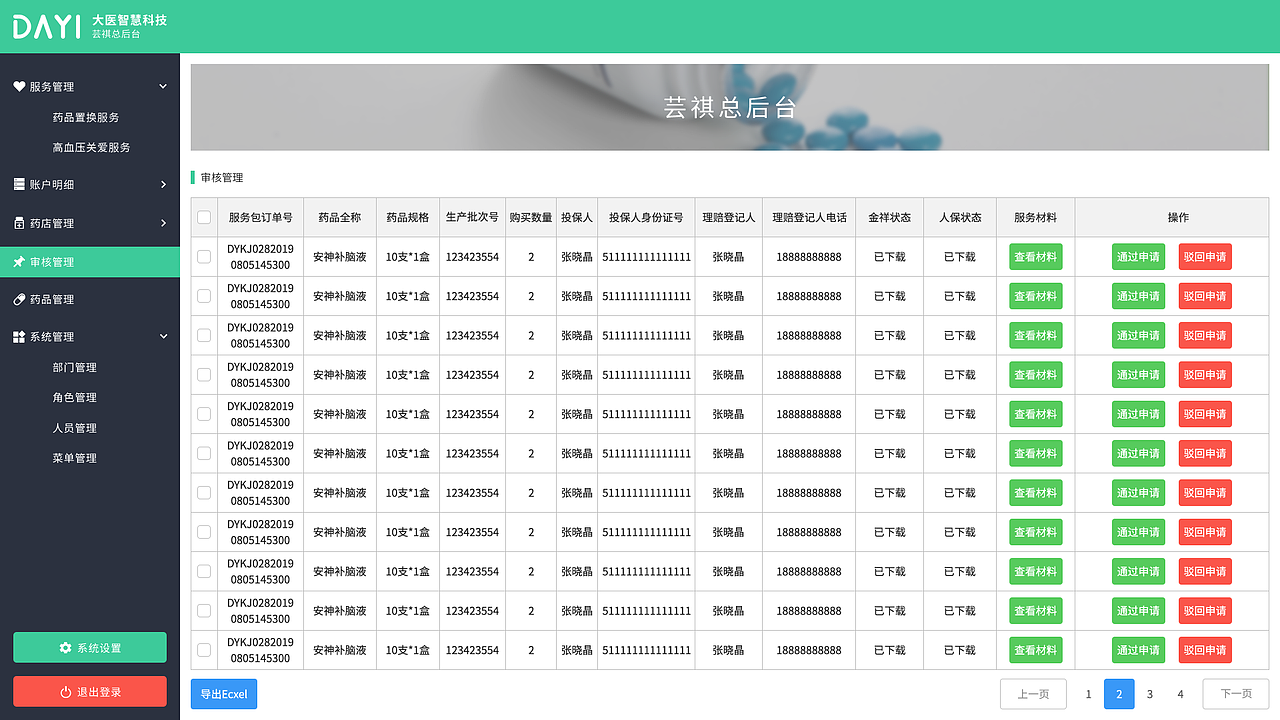The height and width of the screenshot is (720, 1280).
Task: Click the power icon in 退出登录
Action: (65, 692)
